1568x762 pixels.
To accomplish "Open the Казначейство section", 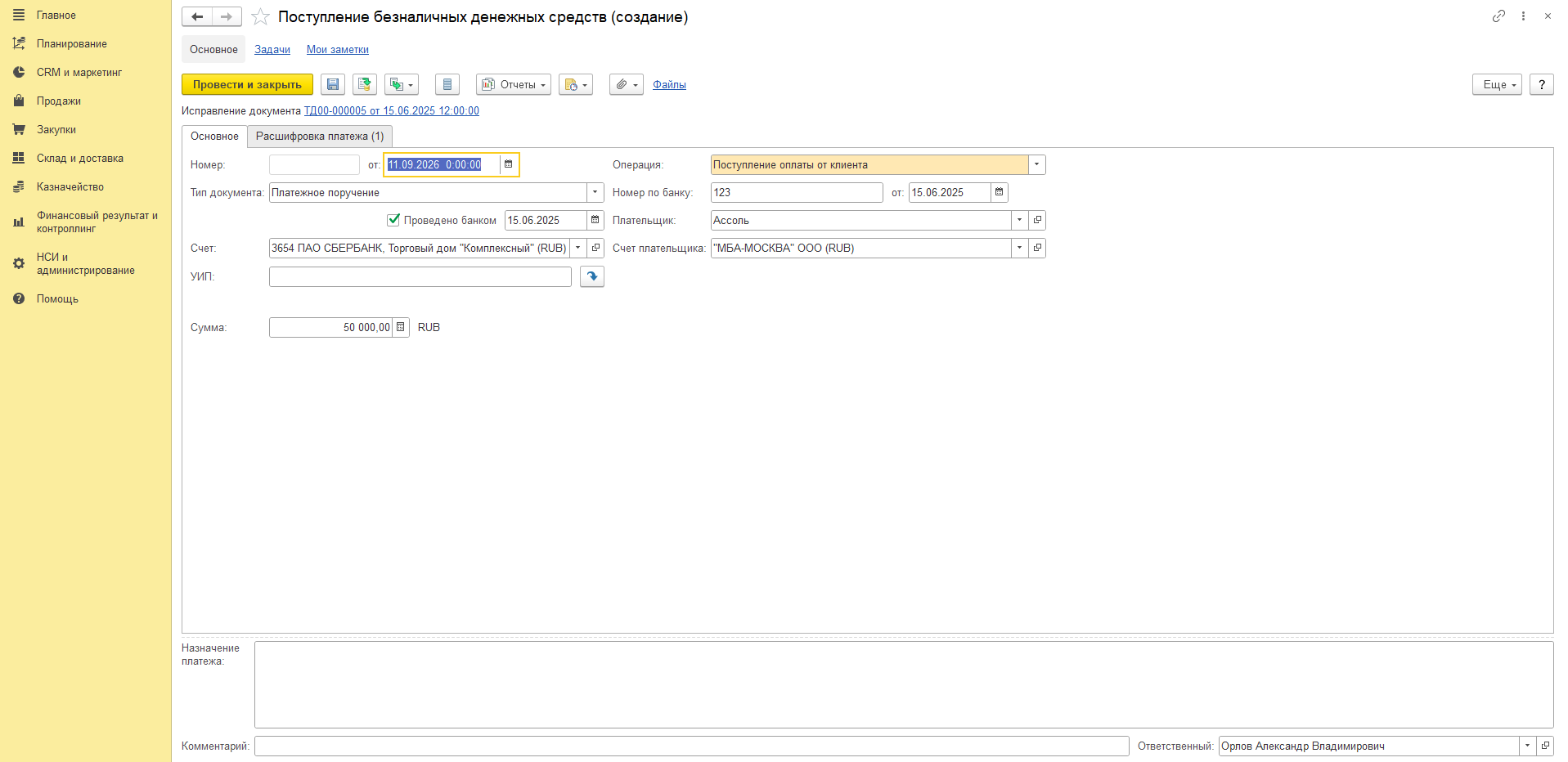I will click(x=70, y=186).
